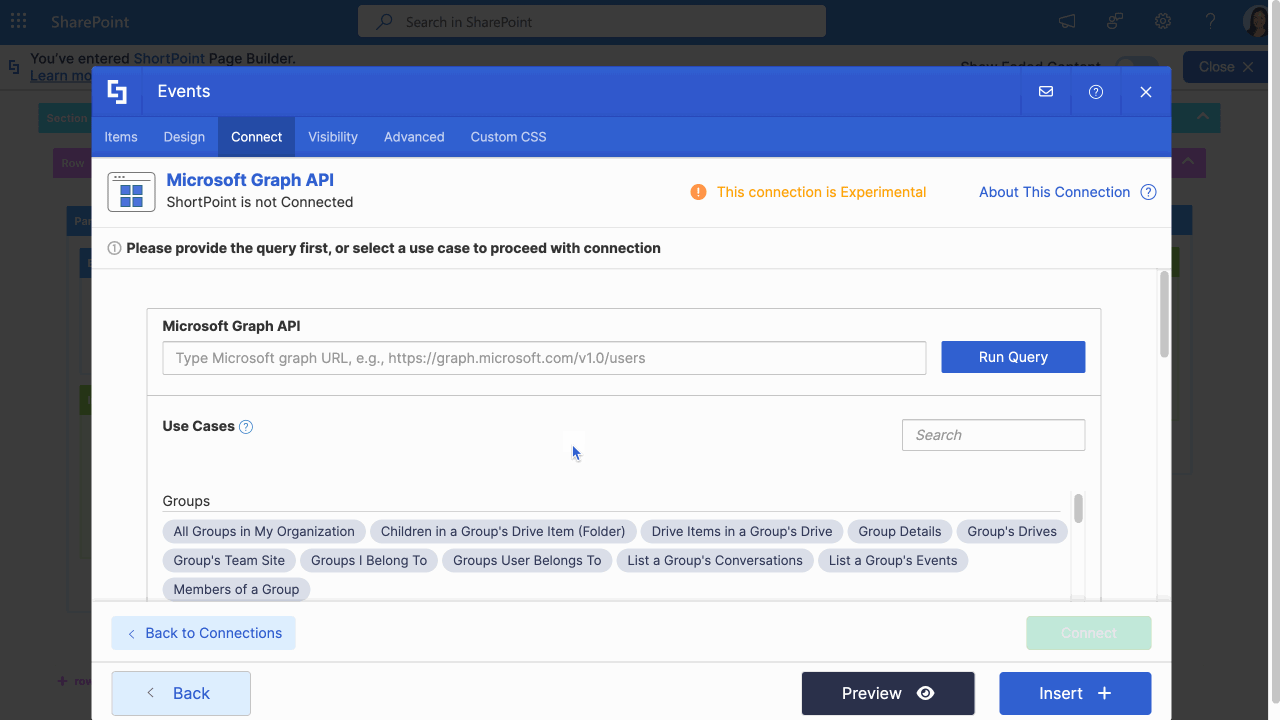The height and width of the screenshot is (720, 1280).
Task: Click the Run Query button
Action: pyautogui.click(x=1013, y=357)
